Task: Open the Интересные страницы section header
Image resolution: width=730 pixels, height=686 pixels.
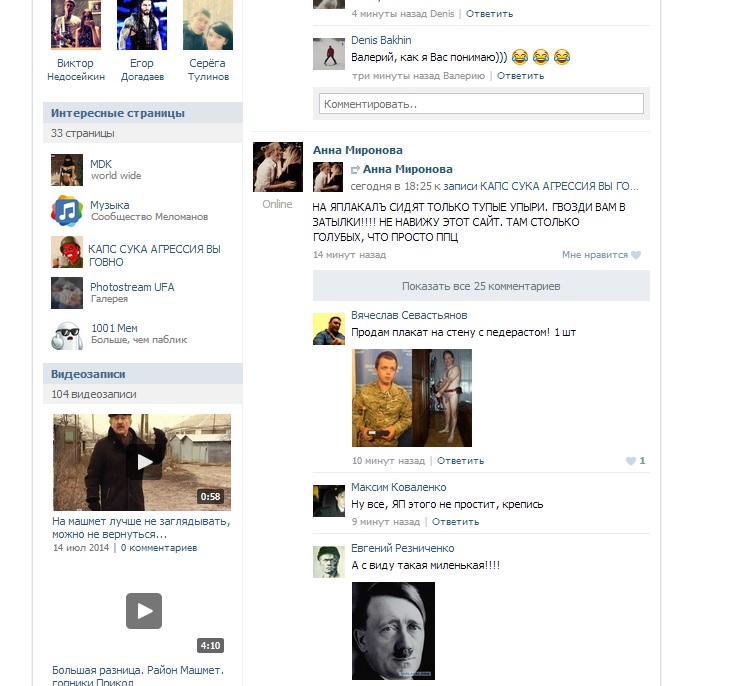Action: 142,113
